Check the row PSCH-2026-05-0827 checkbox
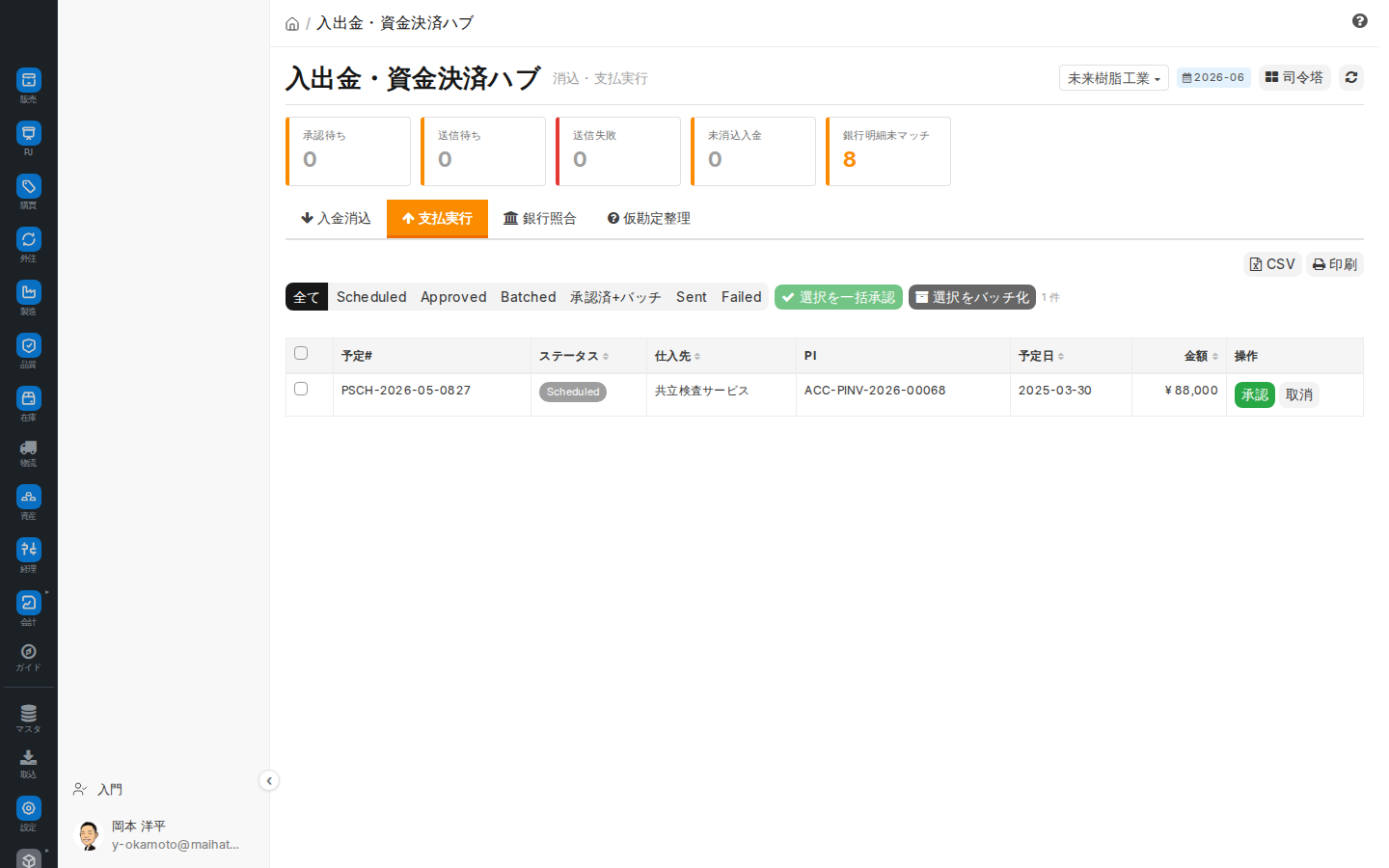Viewport: 1389px width, 868px height. 301,389
